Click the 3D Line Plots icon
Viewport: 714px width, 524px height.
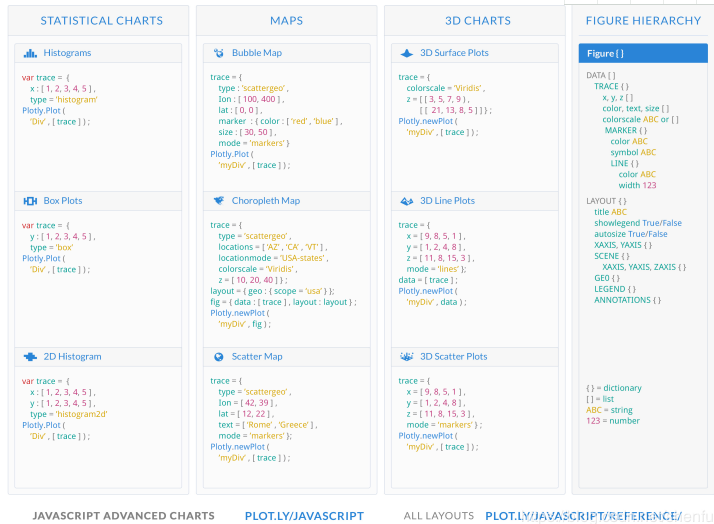coord(407,201)
